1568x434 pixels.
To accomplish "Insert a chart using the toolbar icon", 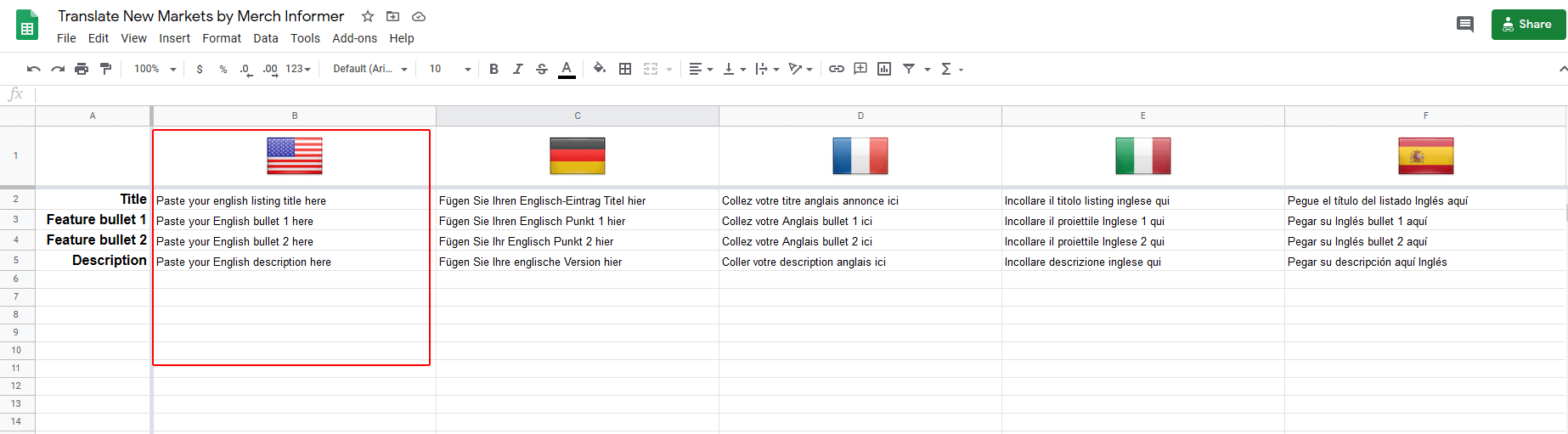I will click(x=884, y=69).
